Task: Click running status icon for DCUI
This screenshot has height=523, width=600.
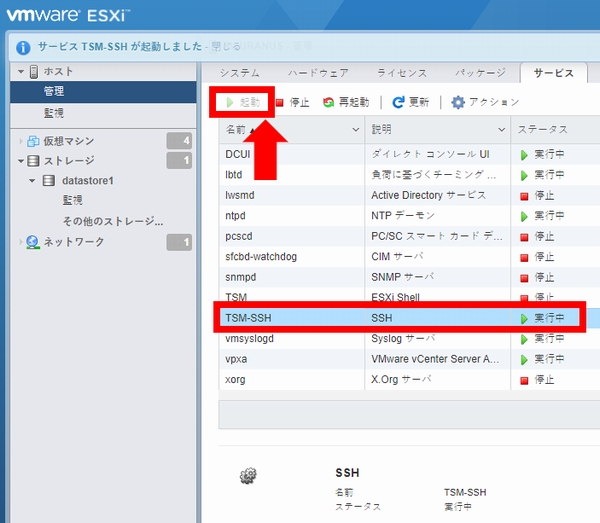Action: (x=524, y=155)
